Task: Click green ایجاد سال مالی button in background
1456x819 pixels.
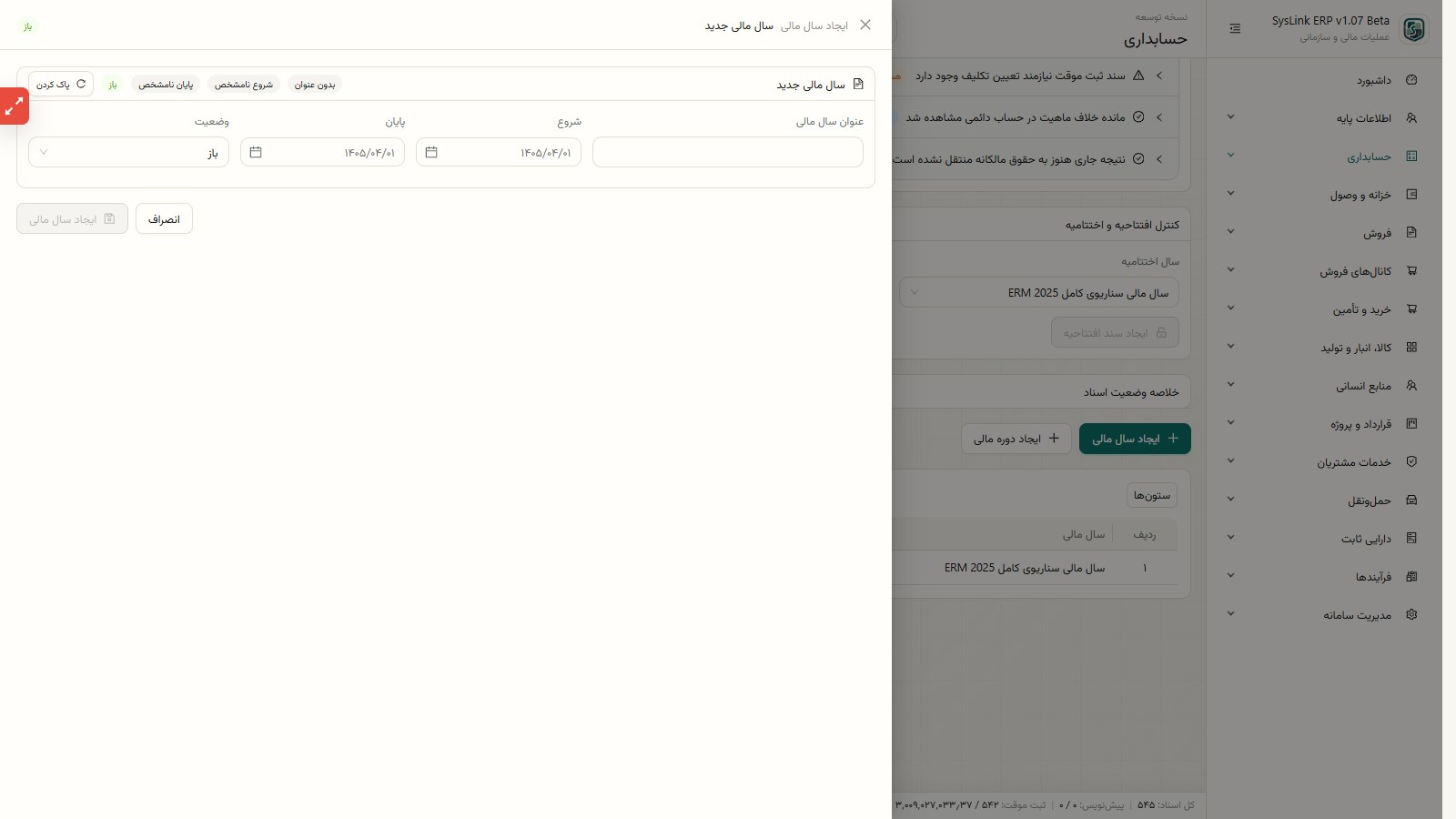Action: click(1135, 439)
